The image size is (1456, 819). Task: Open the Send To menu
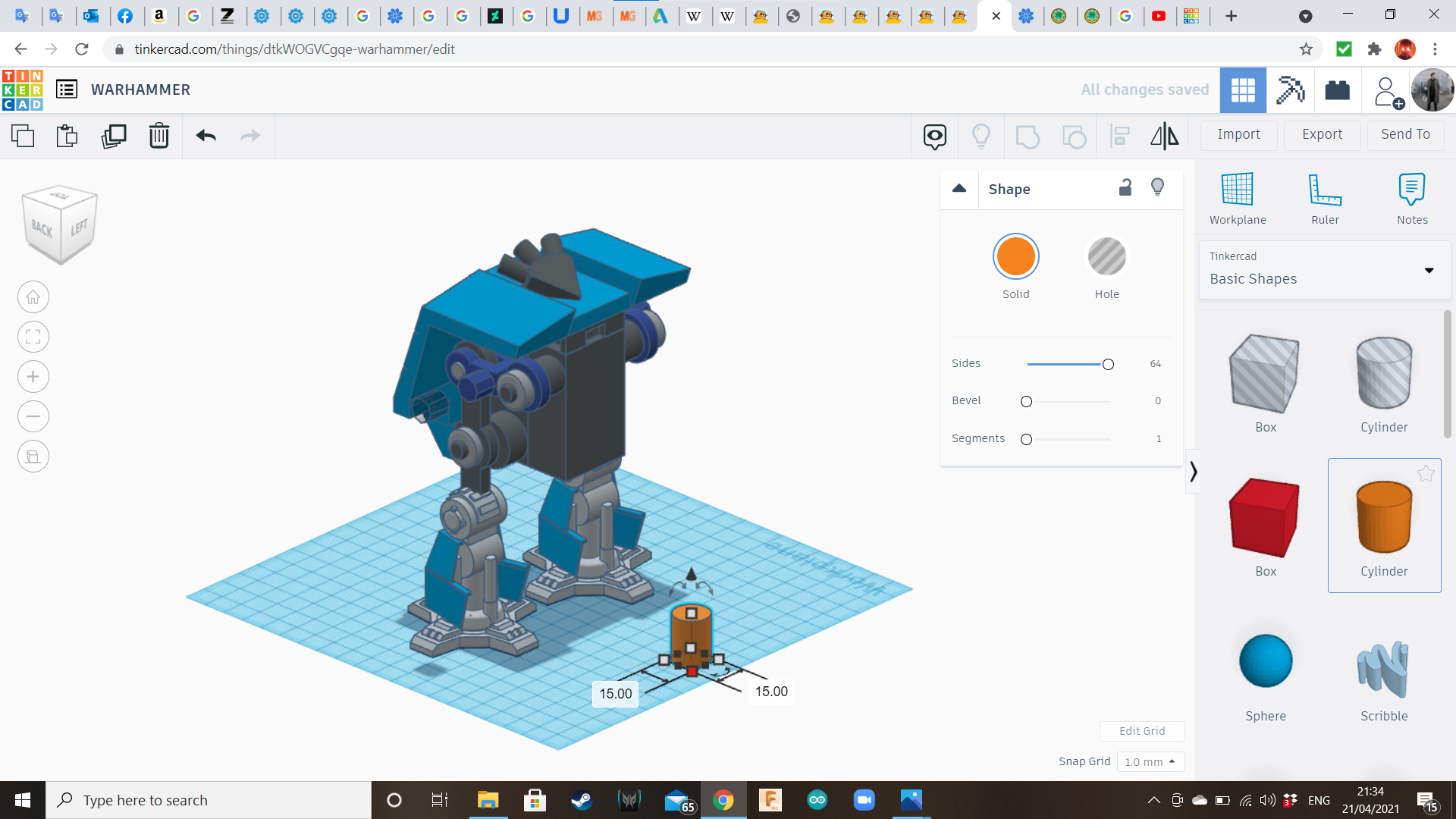coord(1405,134)
